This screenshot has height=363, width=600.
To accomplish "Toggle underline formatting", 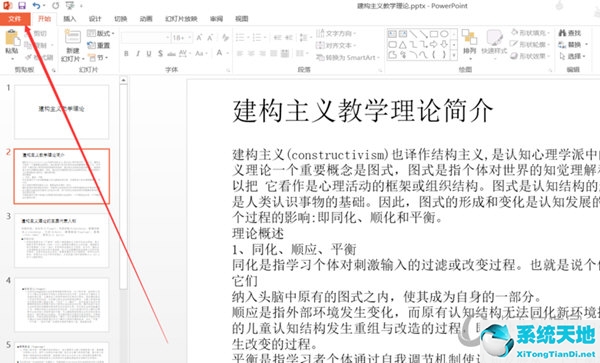I will point(149,54).
